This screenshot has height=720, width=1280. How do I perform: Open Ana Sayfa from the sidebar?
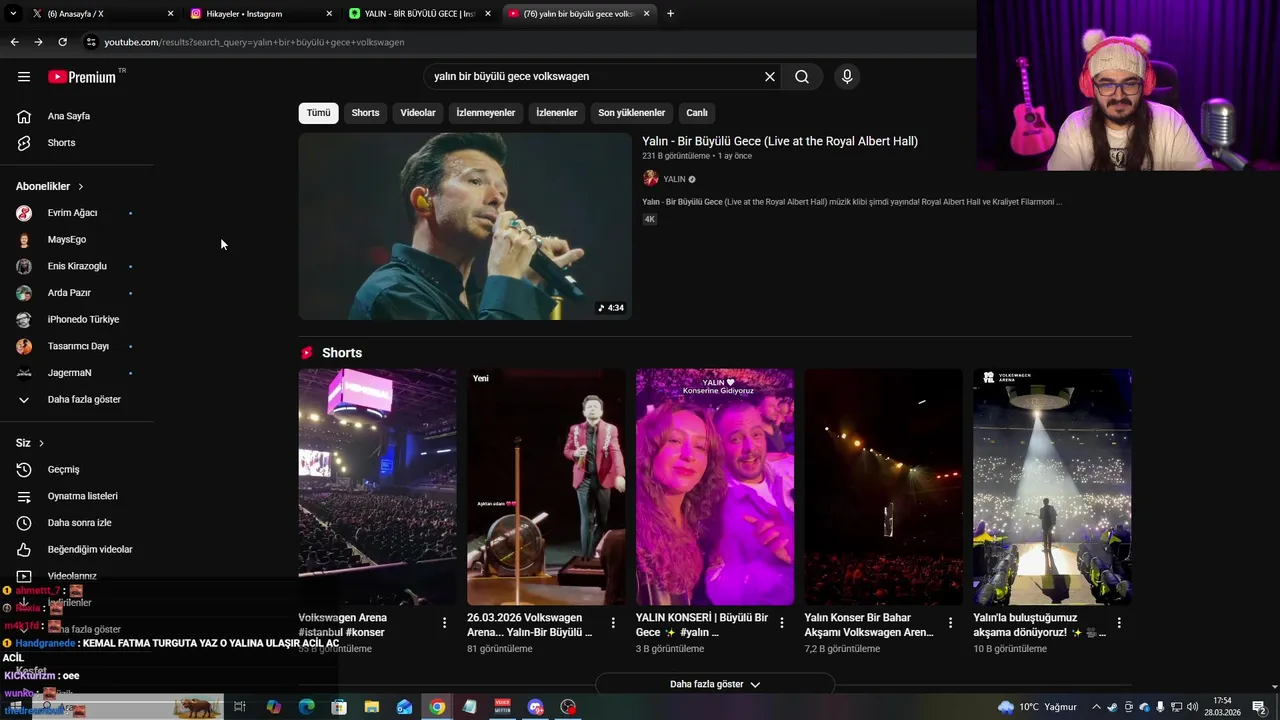(x=68, y=116)
